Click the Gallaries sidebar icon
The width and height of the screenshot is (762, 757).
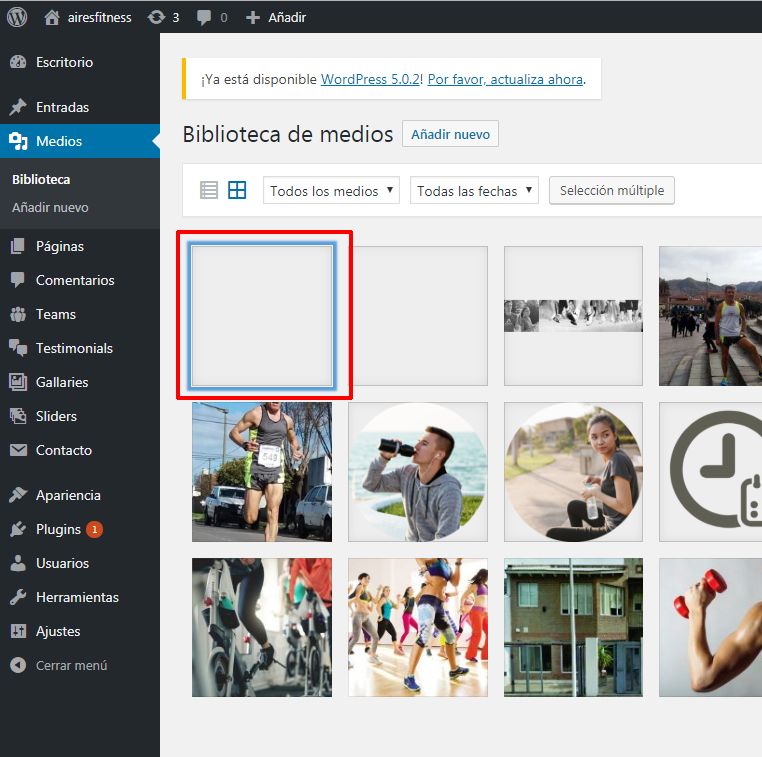click(x=18, y=382)
